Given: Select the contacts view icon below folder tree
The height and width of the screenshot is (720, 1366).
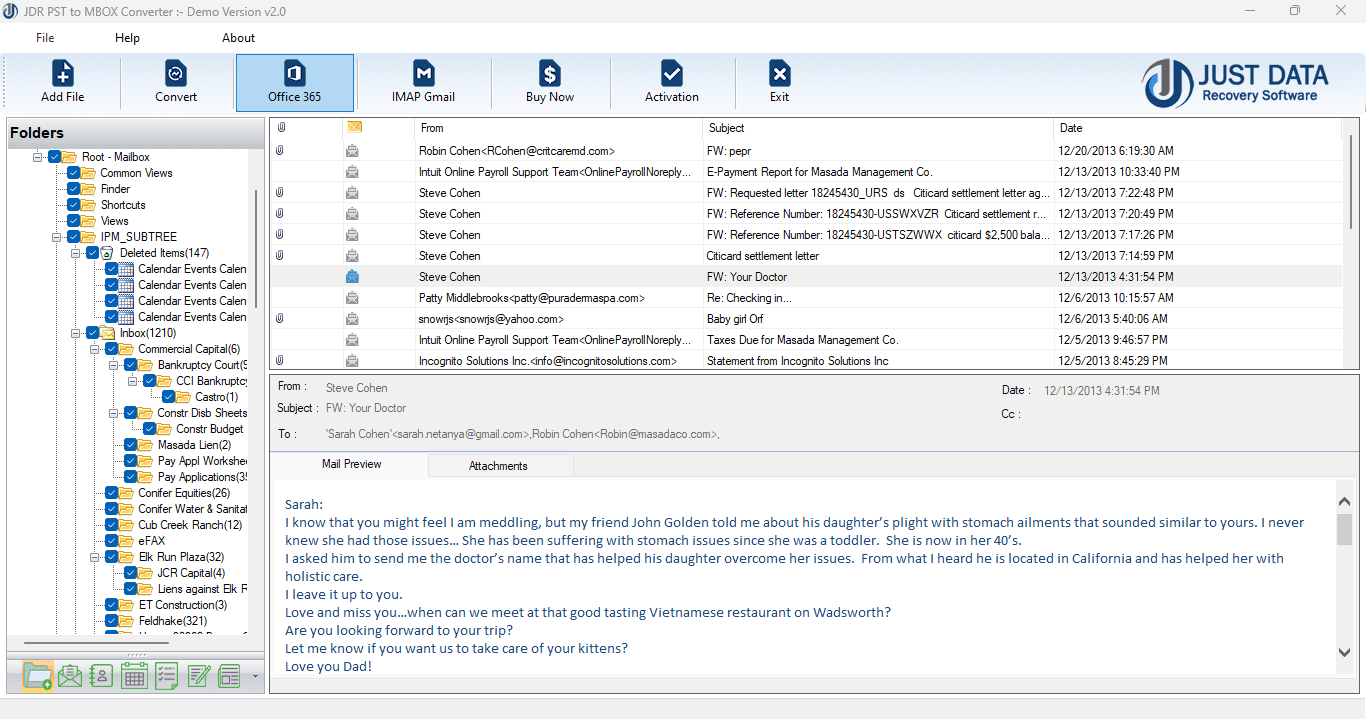Looking at the screenshot, I should (101, 676).
